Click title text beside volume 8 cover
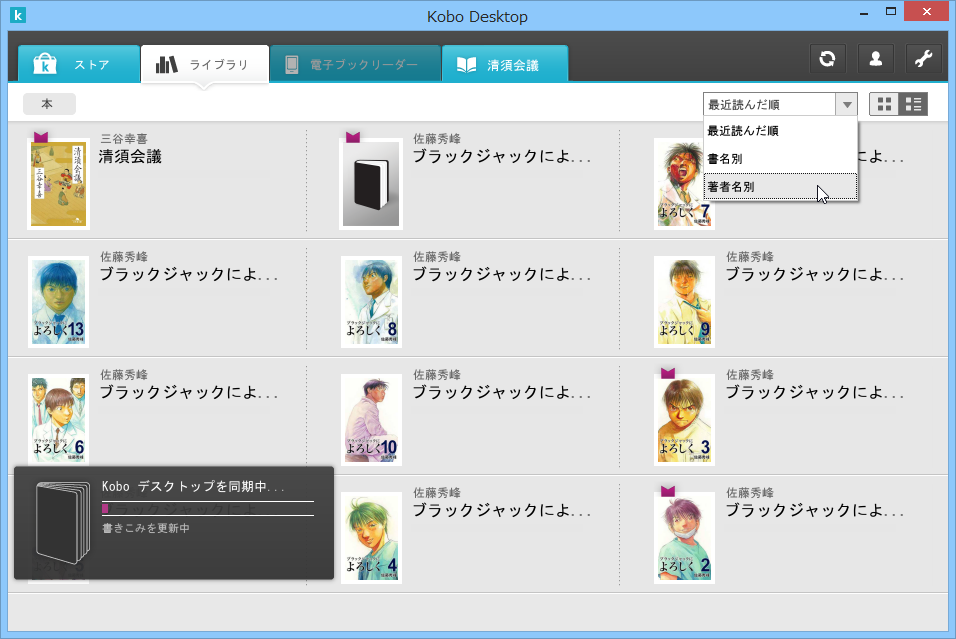This screenshot has height=639, width=956. pyautogui.click(x=502, y=274)
